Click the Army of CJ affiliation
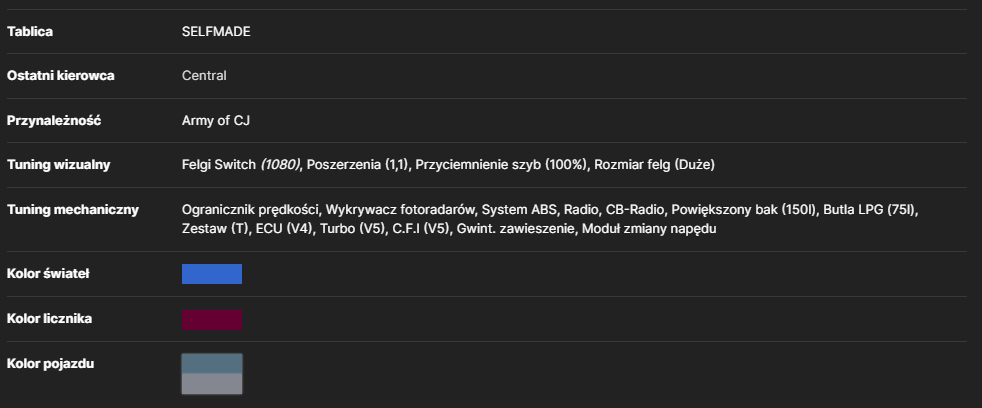This screenshot has width=982, height=408. 215,121
